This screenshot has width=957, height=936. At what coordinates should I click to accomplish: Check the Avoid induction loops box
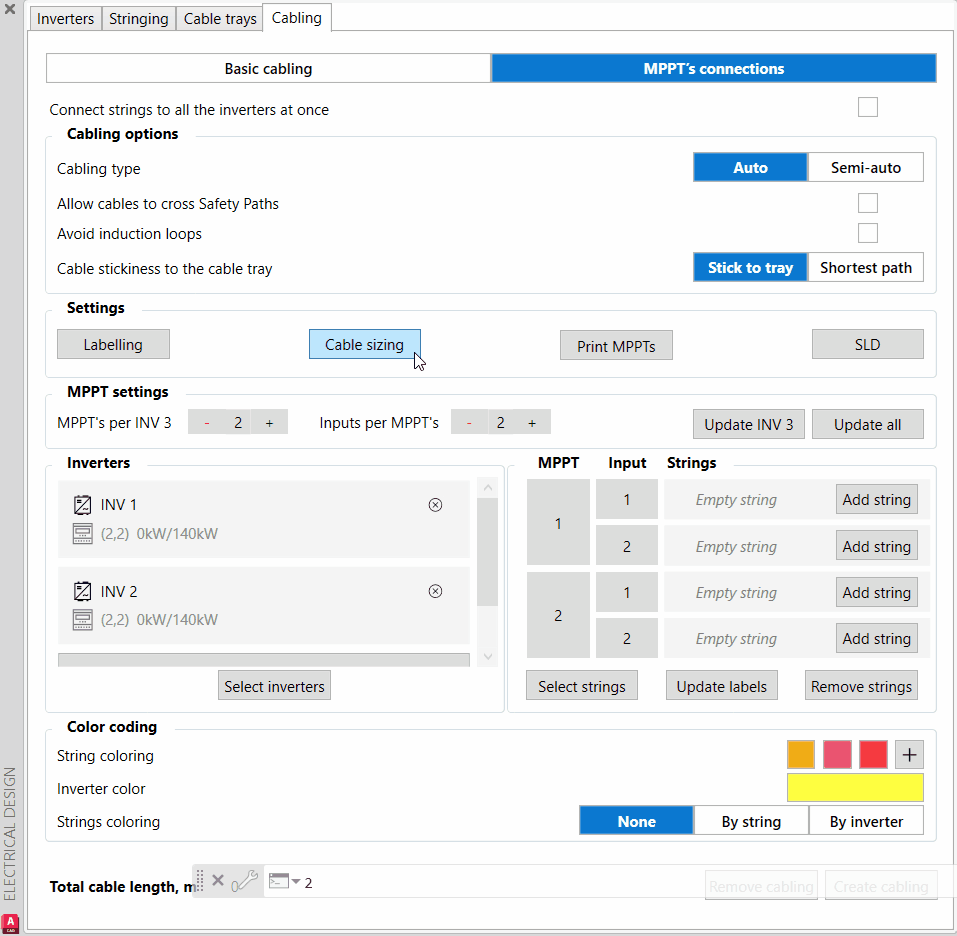point(868,234)
